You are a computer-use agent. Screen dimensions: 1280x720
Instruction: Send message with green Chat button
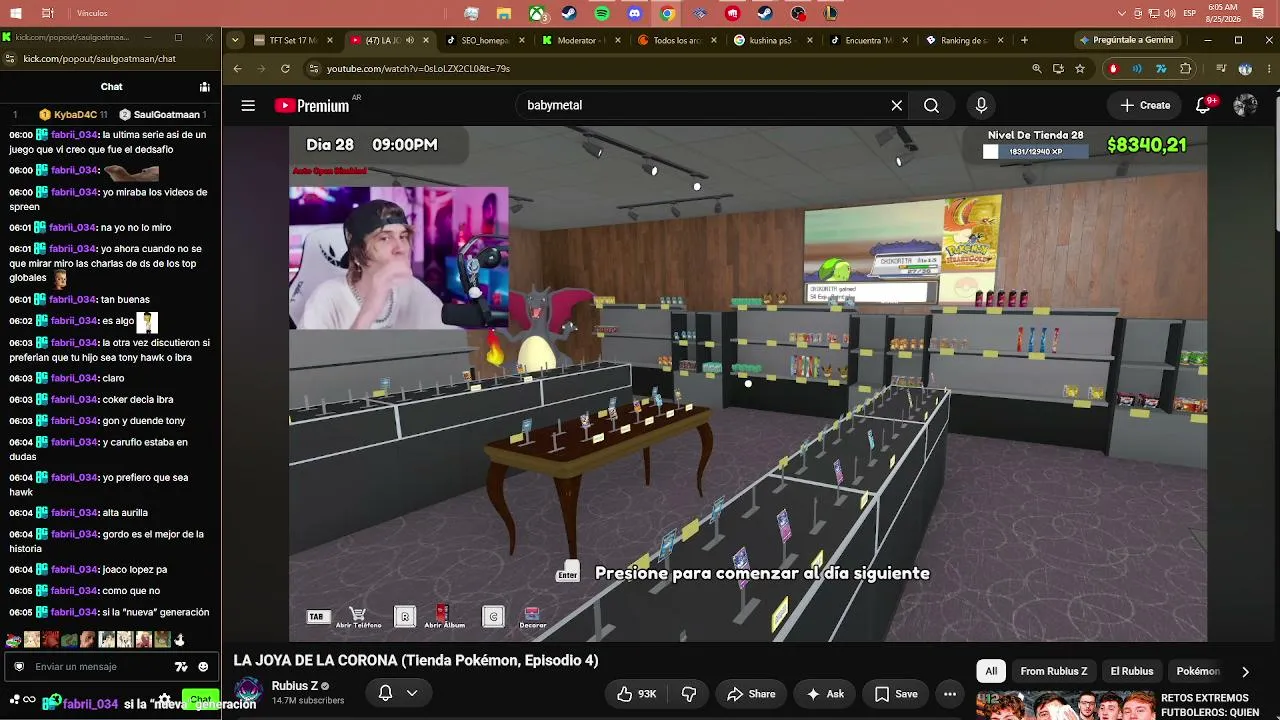pyautogui.click(x=201, y=699)
